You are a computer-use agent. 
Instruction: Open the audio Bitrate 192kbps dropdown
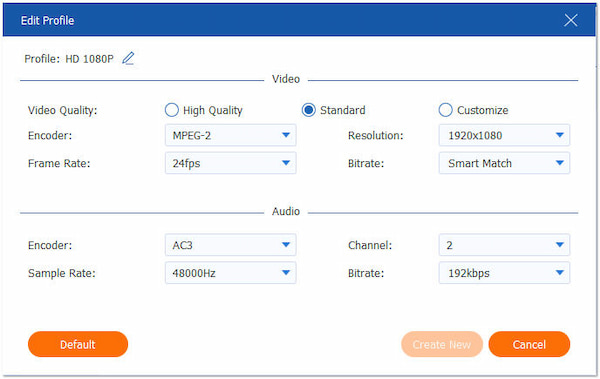[x=504, y=273]
